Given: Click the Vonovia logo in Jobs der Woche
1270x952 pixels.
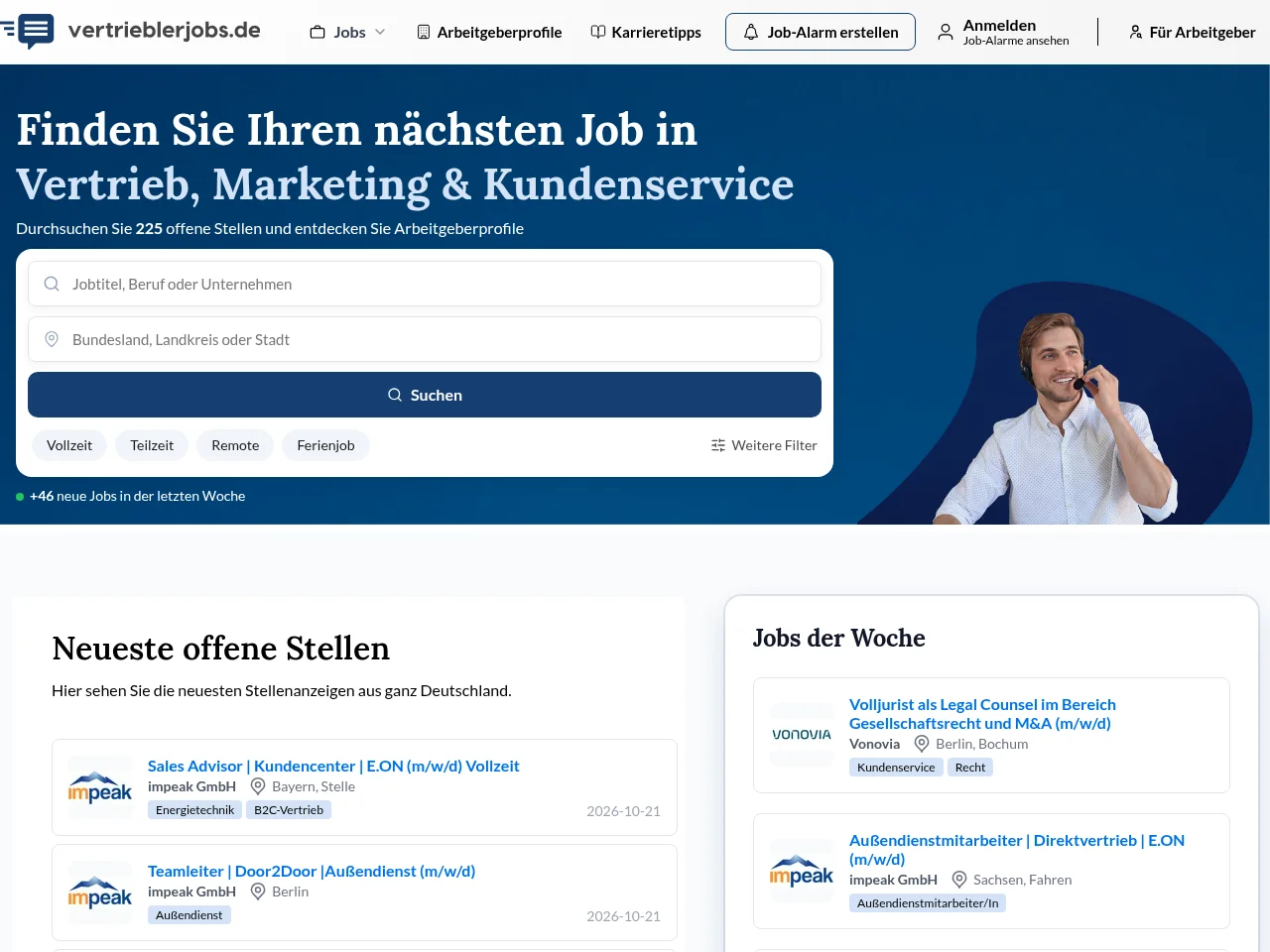Looking at the screenshot, I should tap(802, 735).
